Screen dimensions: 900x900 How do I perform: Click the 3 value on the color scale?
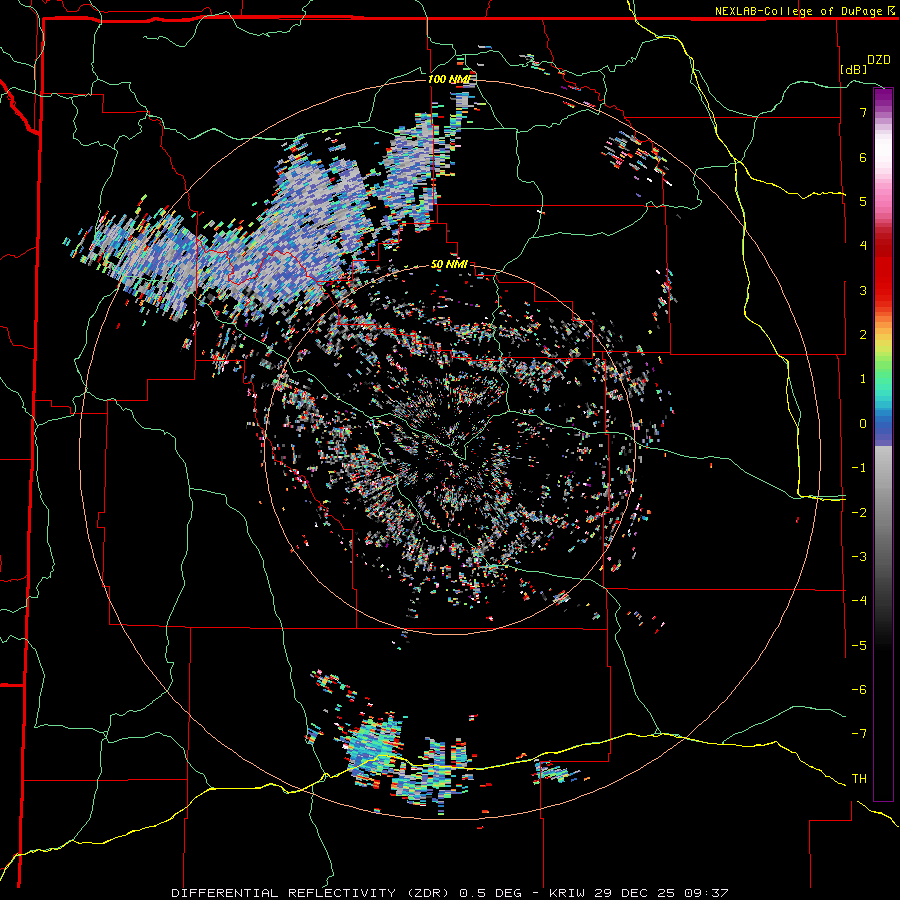(x=863, y=290)
